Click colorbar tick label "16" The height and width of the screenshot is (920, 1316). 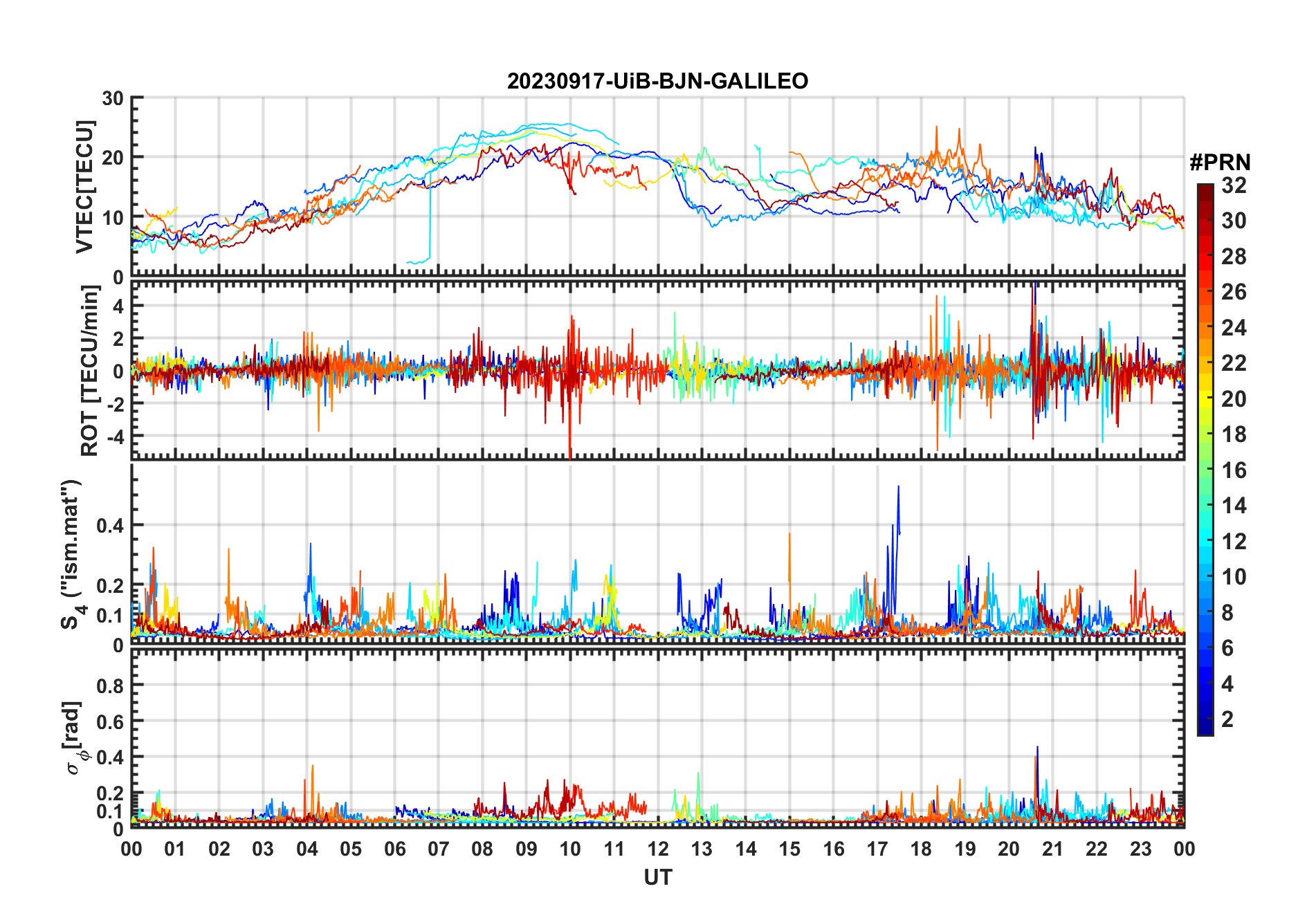(x=1234, y=470)
